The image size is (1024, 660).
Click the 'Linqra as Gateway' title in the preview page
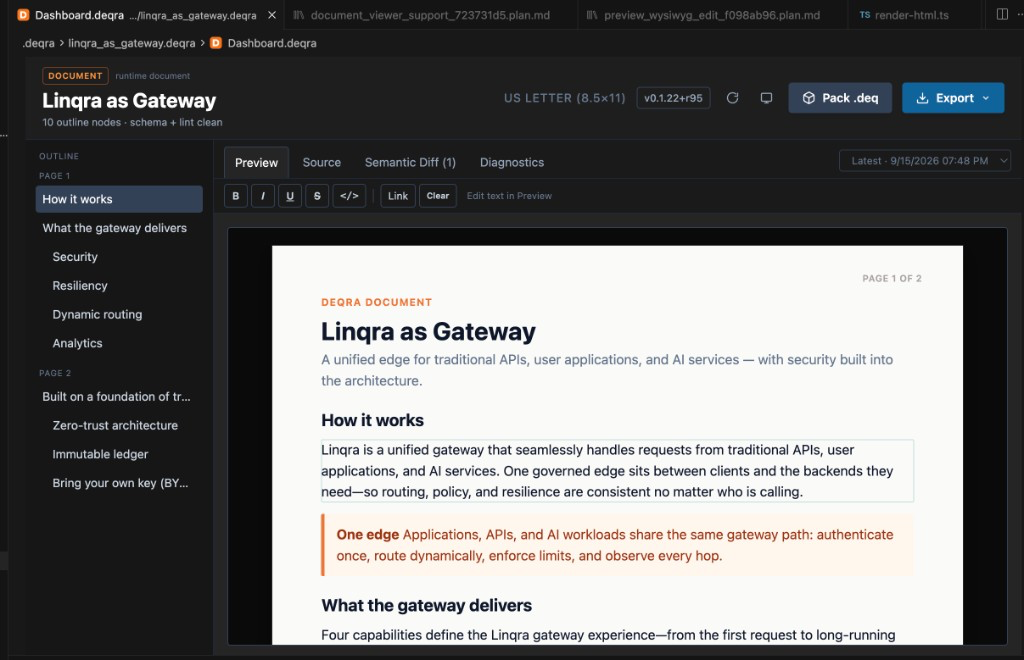(428, 332)
